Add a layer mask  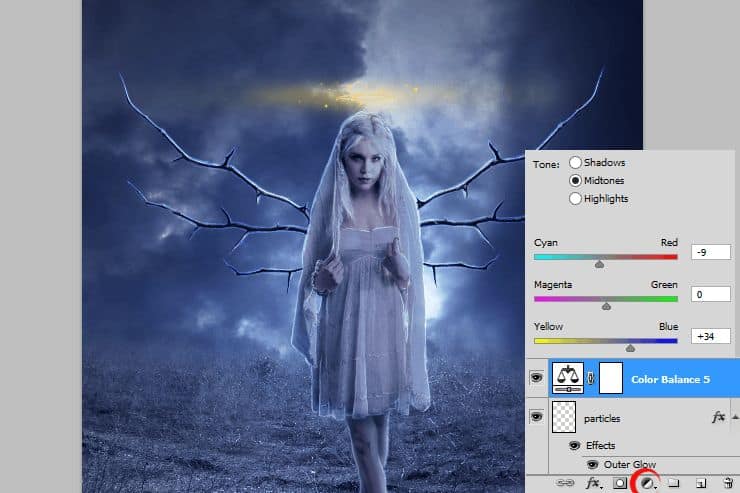pos(620,483)
